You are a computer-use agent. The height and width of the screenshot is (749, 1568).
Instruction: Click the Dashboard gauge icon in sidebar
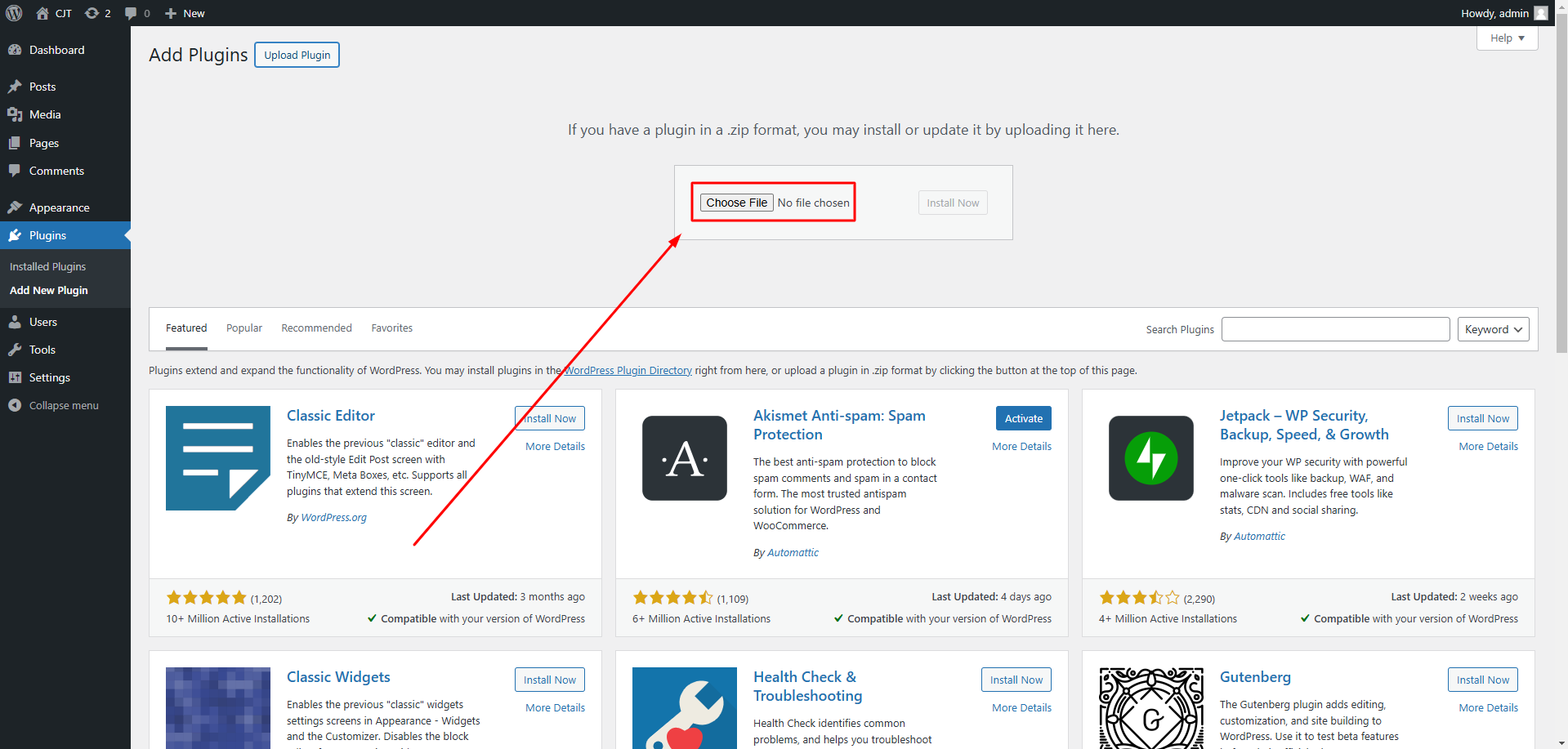15,50
